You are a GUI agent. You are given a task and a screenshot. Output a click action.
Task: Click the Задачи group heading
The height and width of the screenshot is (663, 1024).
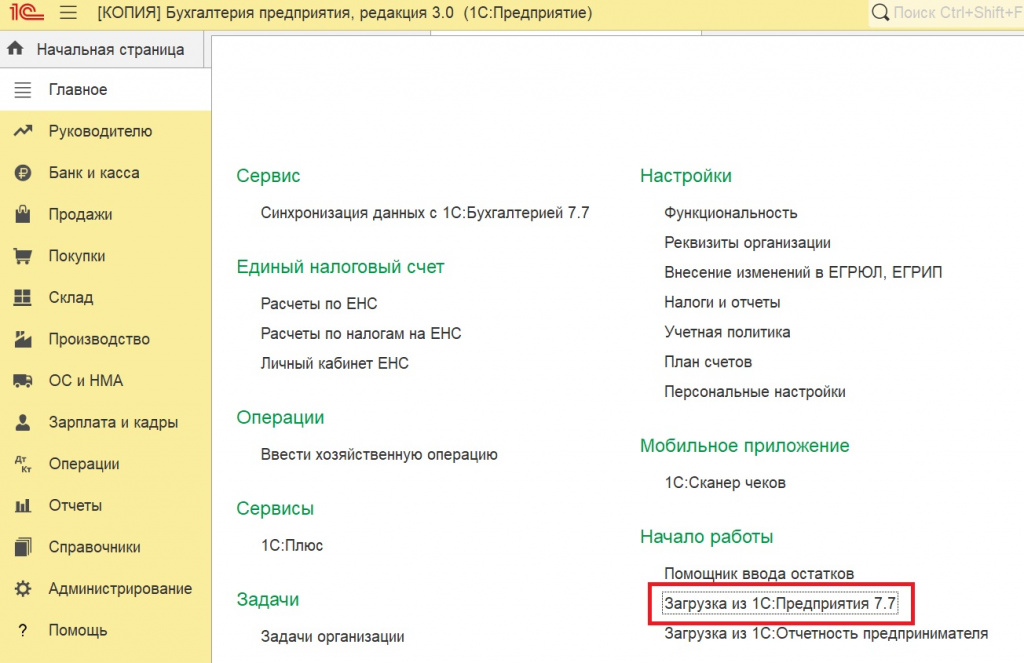[x=268, y=600]
